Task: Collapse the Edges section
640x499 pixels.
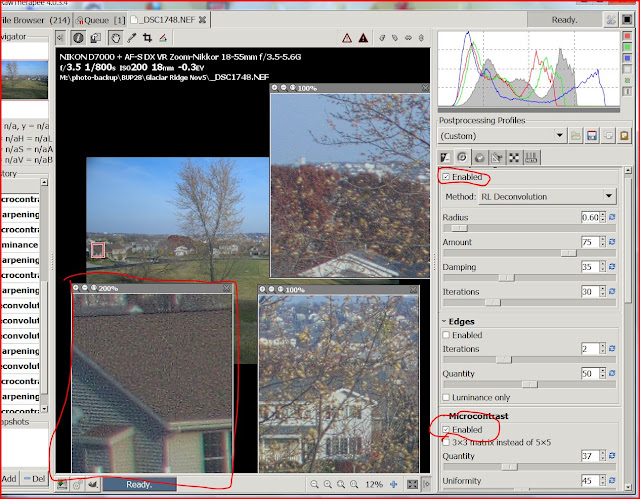Action: coord(444,322)
